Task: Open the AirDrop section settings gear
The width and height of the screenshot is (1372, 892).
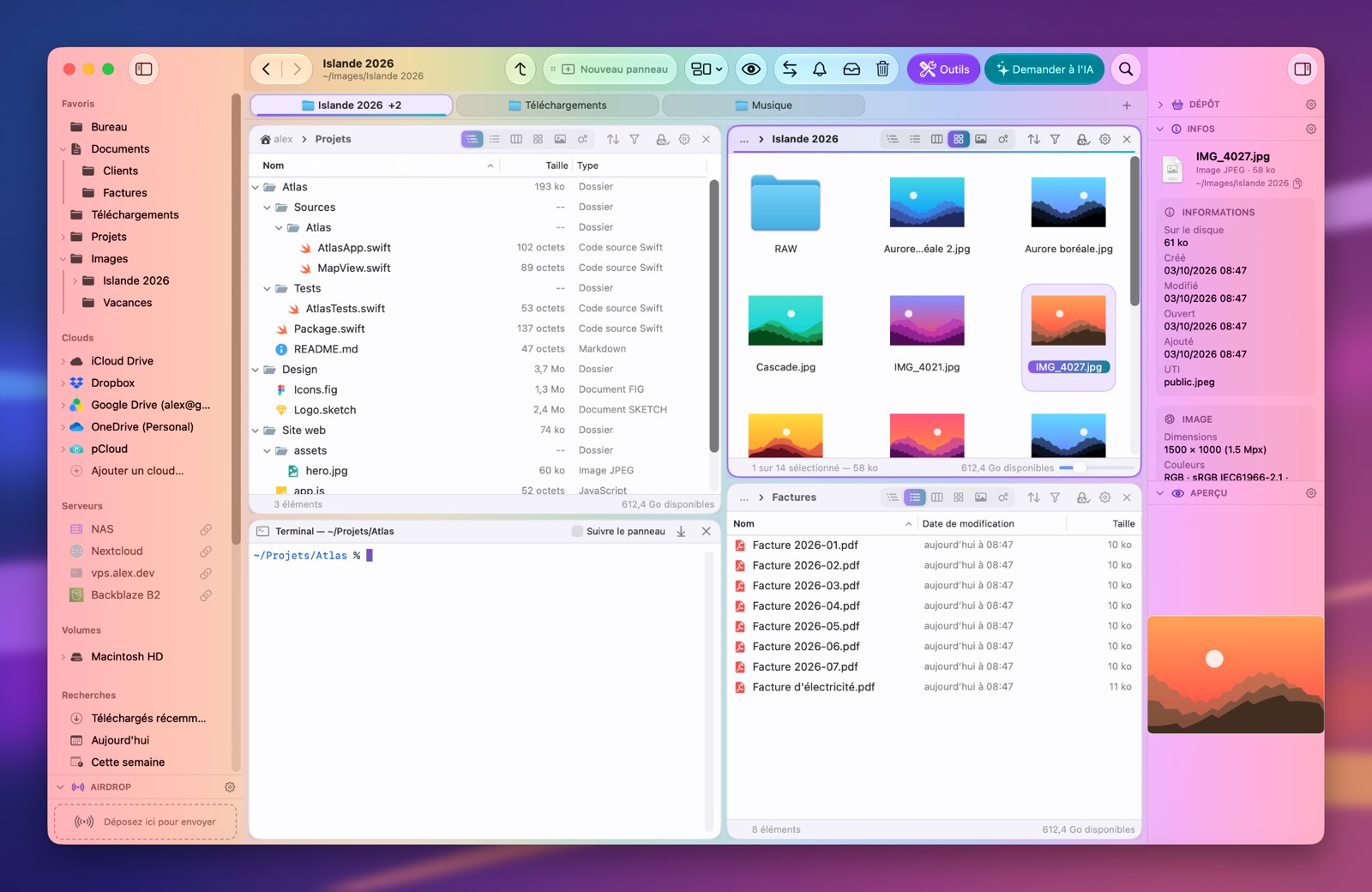Action: click(230, 787)
